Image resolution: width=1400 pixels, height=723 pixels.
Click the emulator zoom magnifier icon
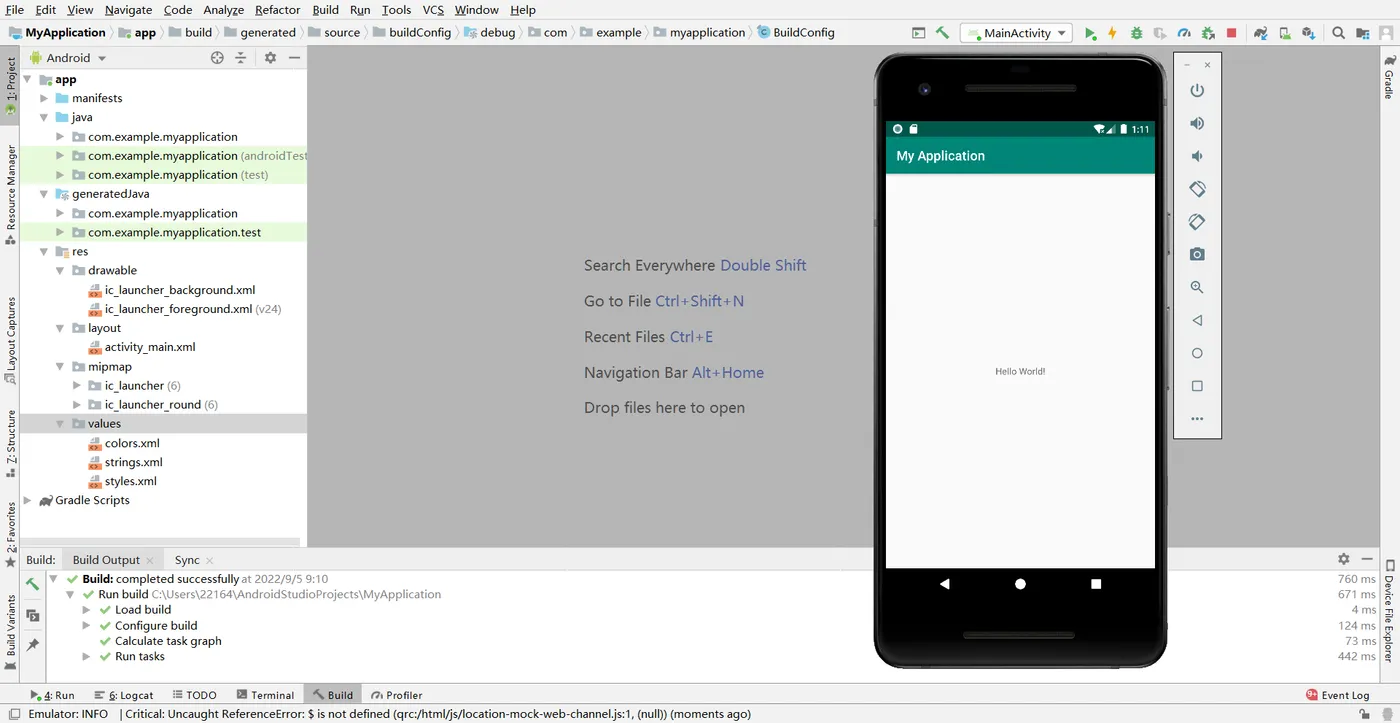click(x=1197, y=287)
